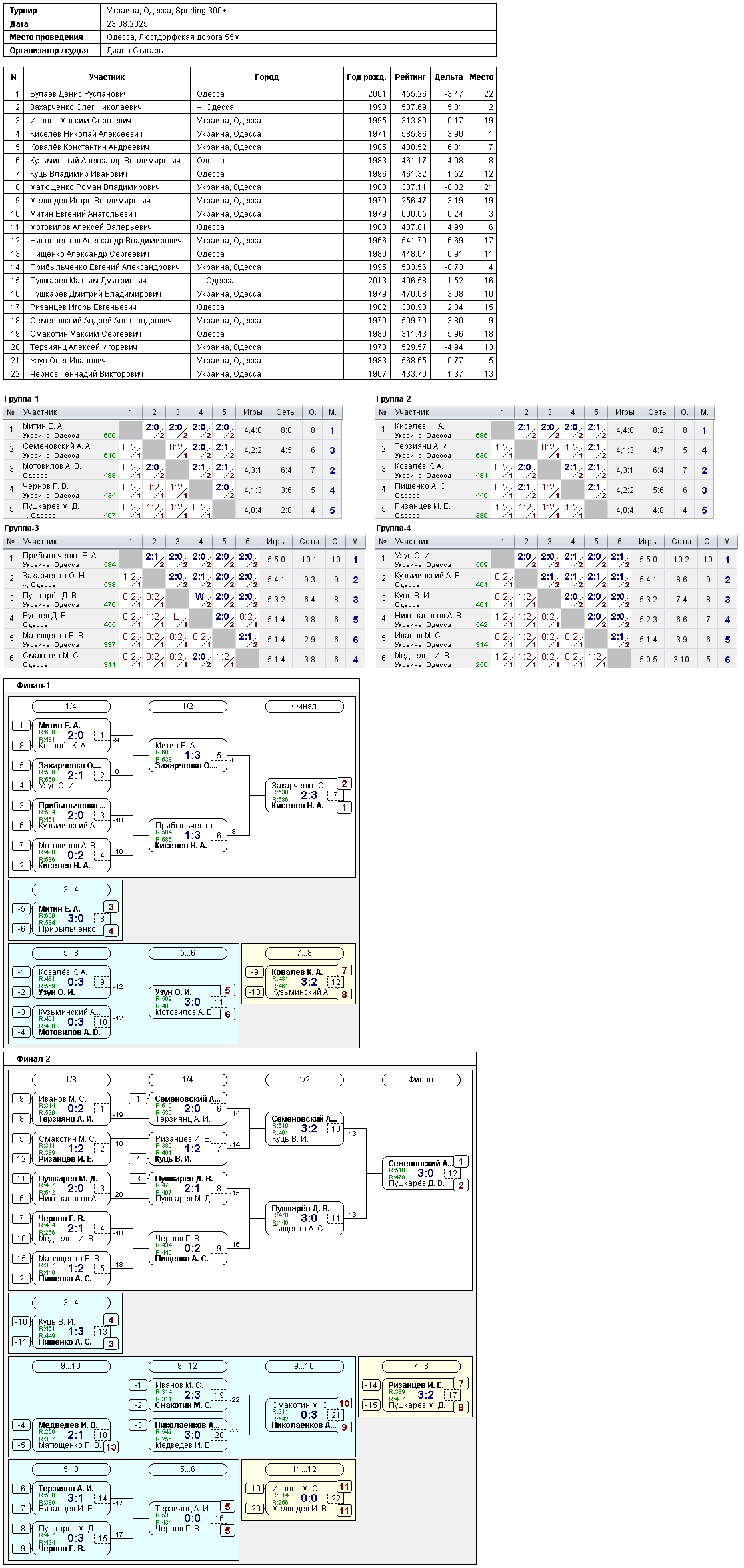
Task: Select organizer name Диана Стигарь
Action: coord(135,51)
